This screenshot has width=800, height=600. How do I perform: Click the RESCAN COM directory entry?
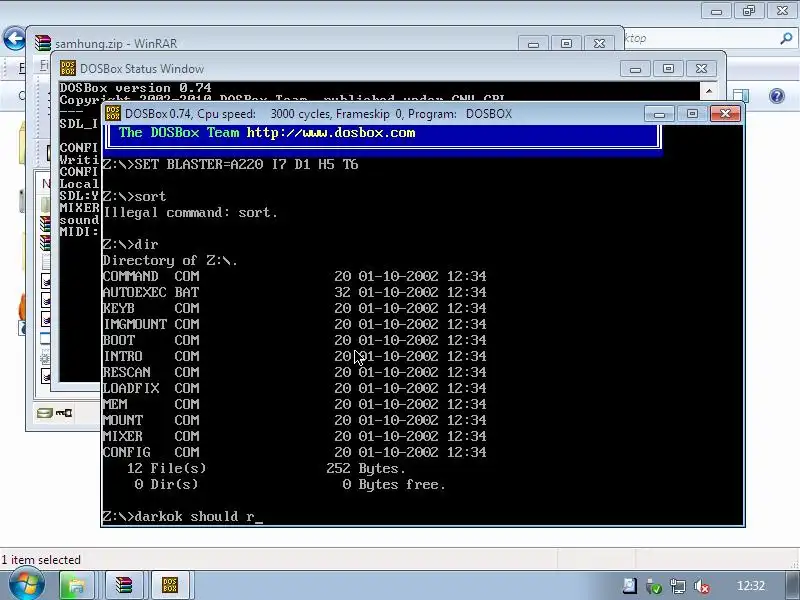coord(294,372)
